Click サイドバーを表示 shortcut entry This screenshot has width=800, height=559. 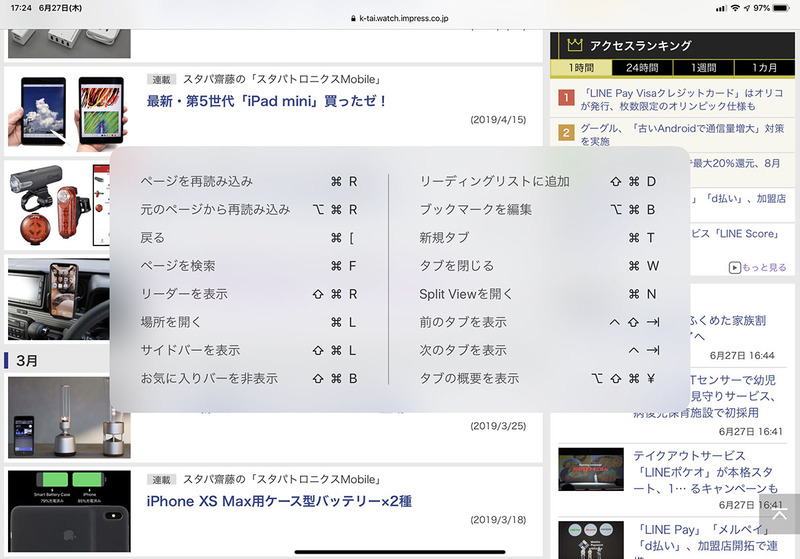click(x=249, y=350)
